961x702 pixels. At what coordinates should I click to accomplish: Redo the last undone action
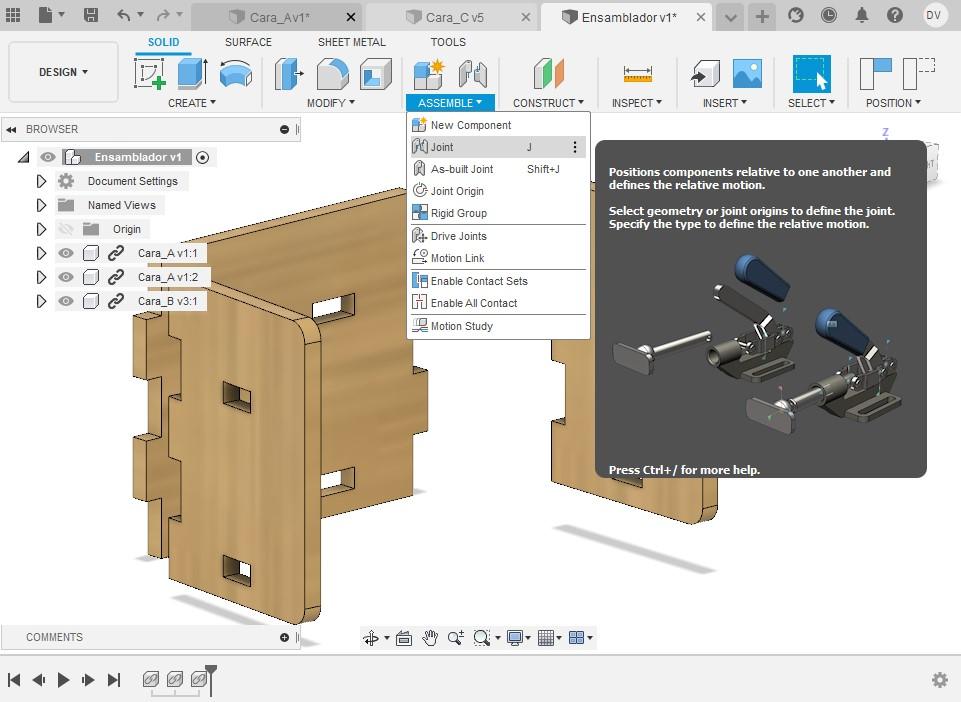[x=163, y=15]
